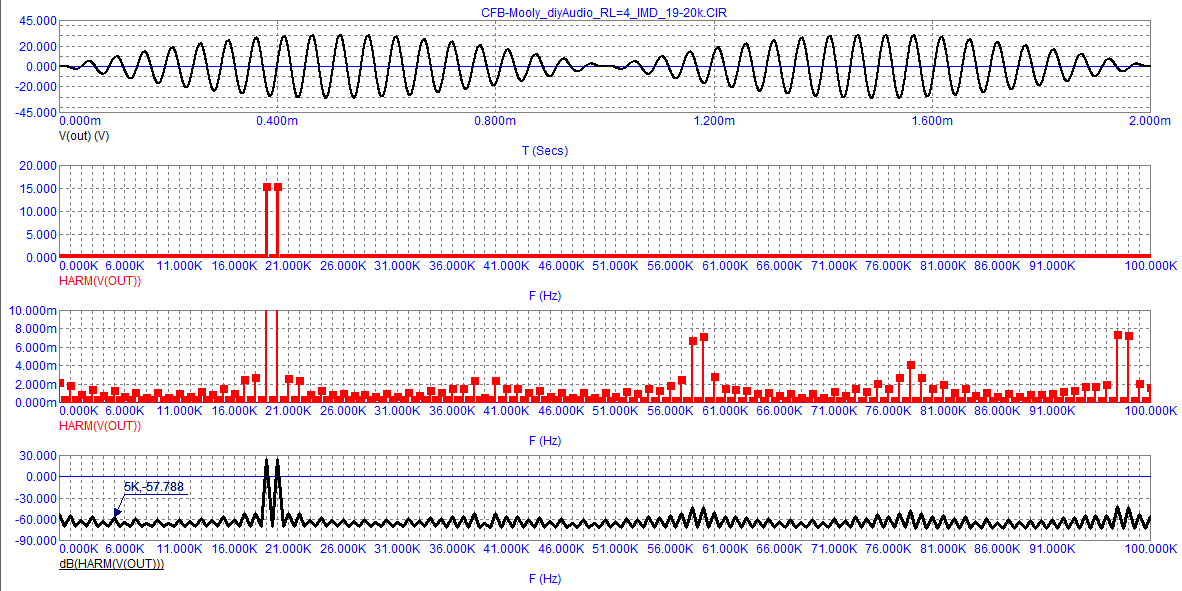Click the T (Secs) axis label
The image size is (1182, 591).
pos(545,151)
